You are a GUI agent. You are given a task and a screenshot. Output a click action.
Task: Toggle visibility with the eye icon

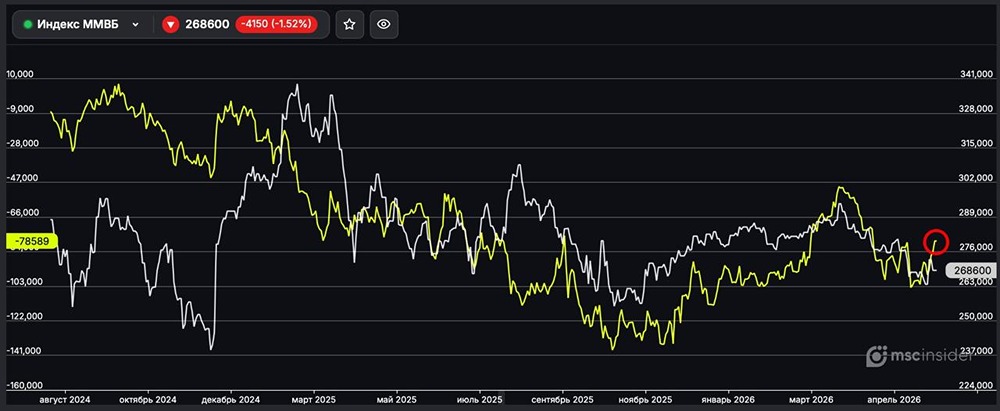(384, 24)
